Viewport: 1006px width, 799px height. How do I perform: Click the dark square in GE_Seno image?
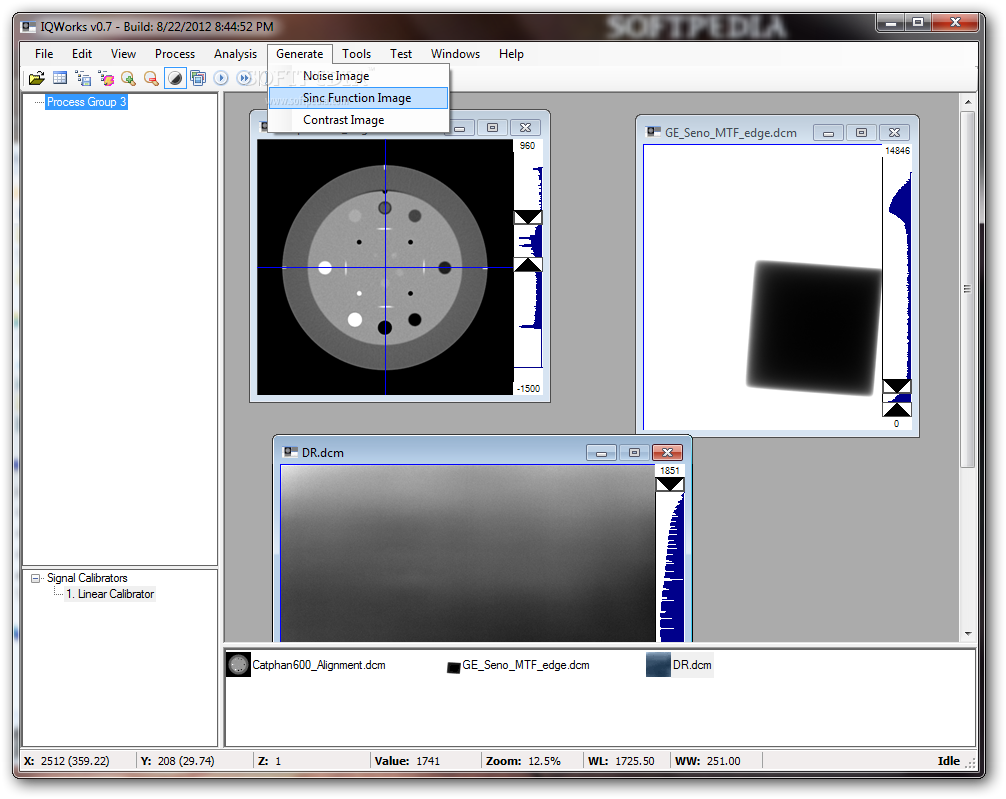[x=814, y=327]
